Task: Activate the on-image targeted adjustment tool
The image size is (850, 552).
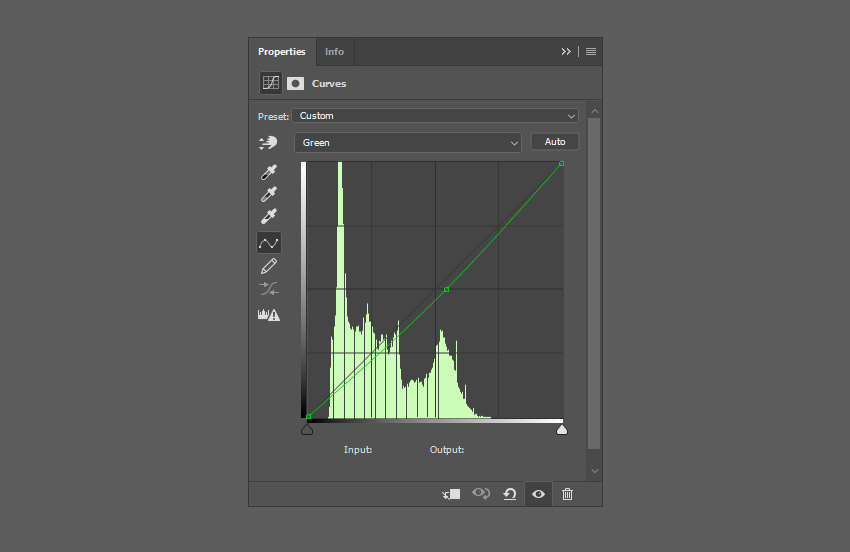Action: click(x=268, y=143)
